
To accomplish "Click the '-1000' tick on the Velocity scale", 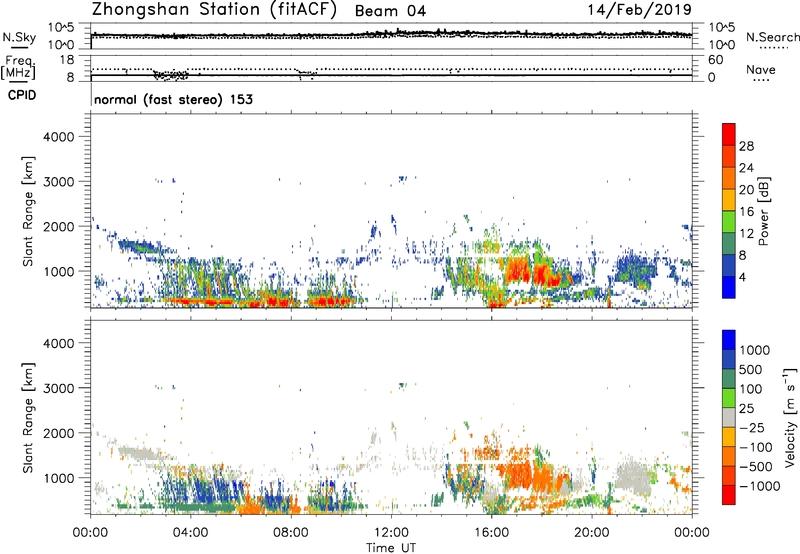I will pos(759,486).
